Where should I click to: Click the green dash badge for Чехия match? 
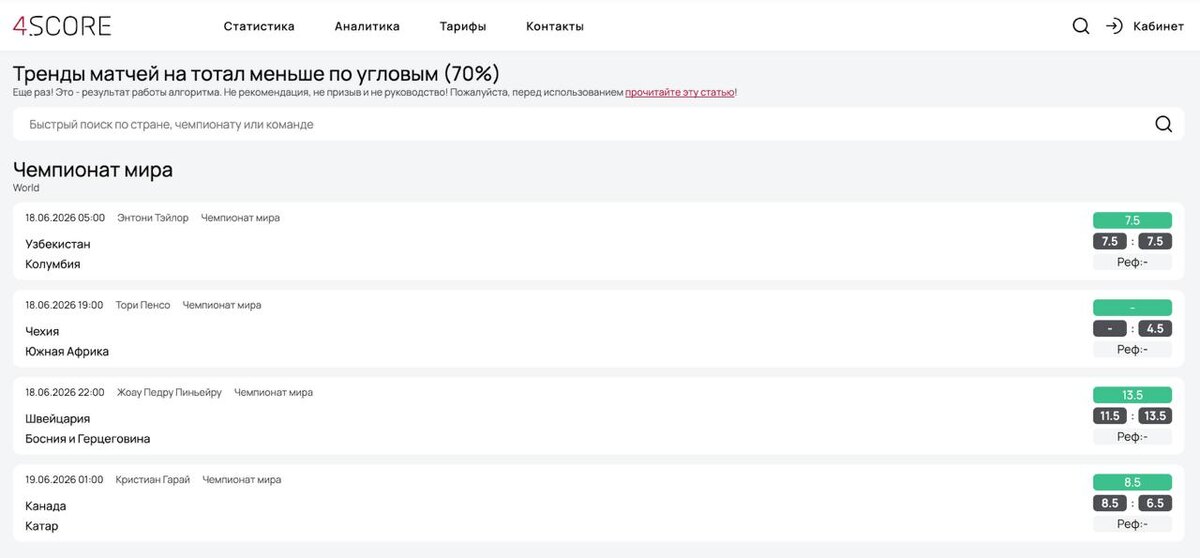click(x=1132, y=307)
